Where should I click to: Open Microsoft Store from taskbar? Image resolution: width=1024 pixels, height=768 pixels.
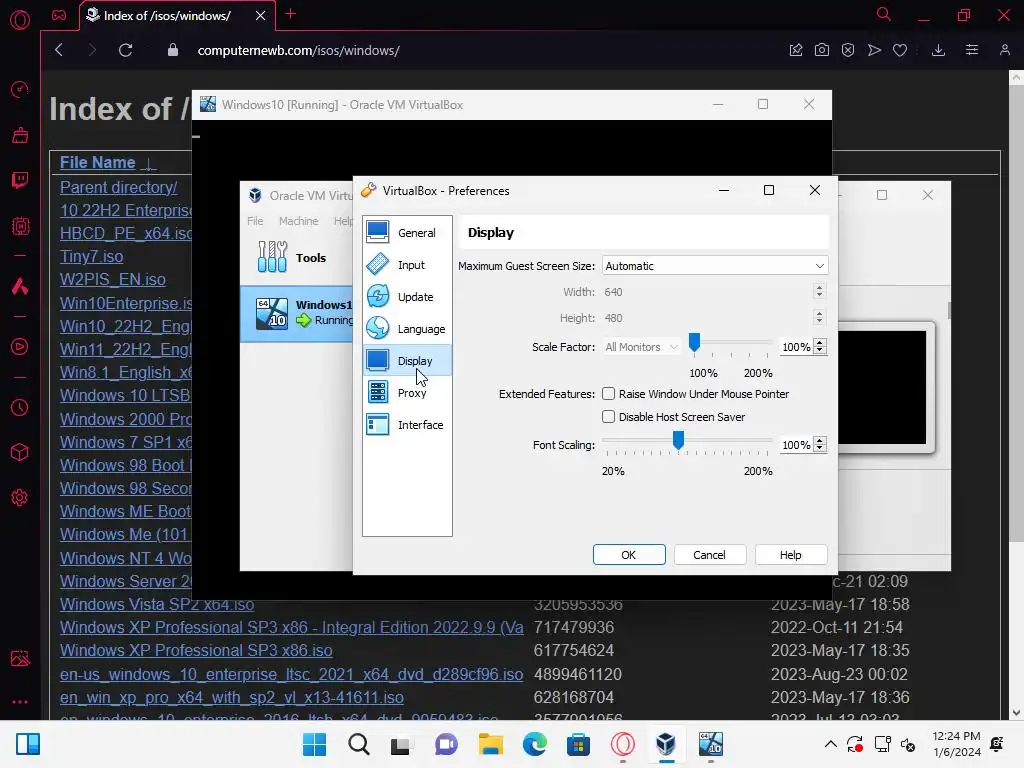pyautogui.click(x=578, y=744)
